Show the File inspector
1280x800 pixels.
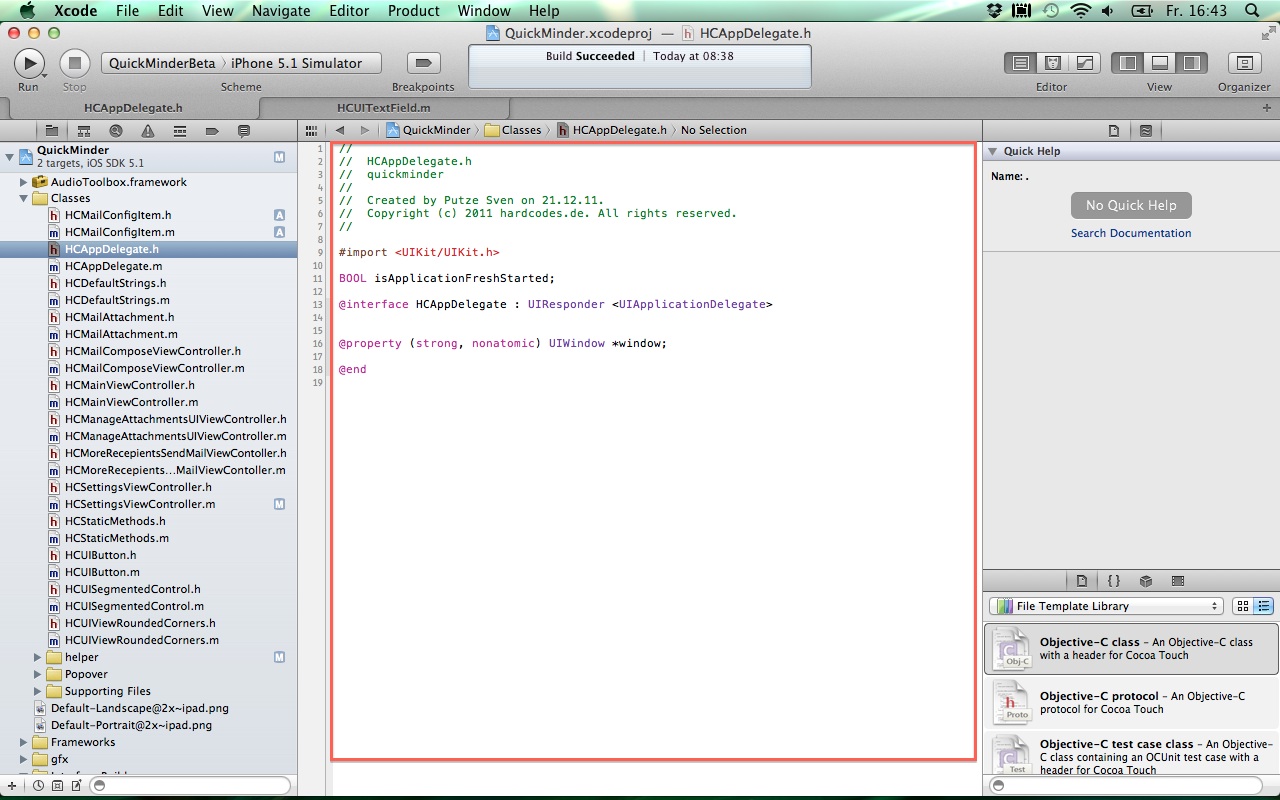(x=1114, y=131)
